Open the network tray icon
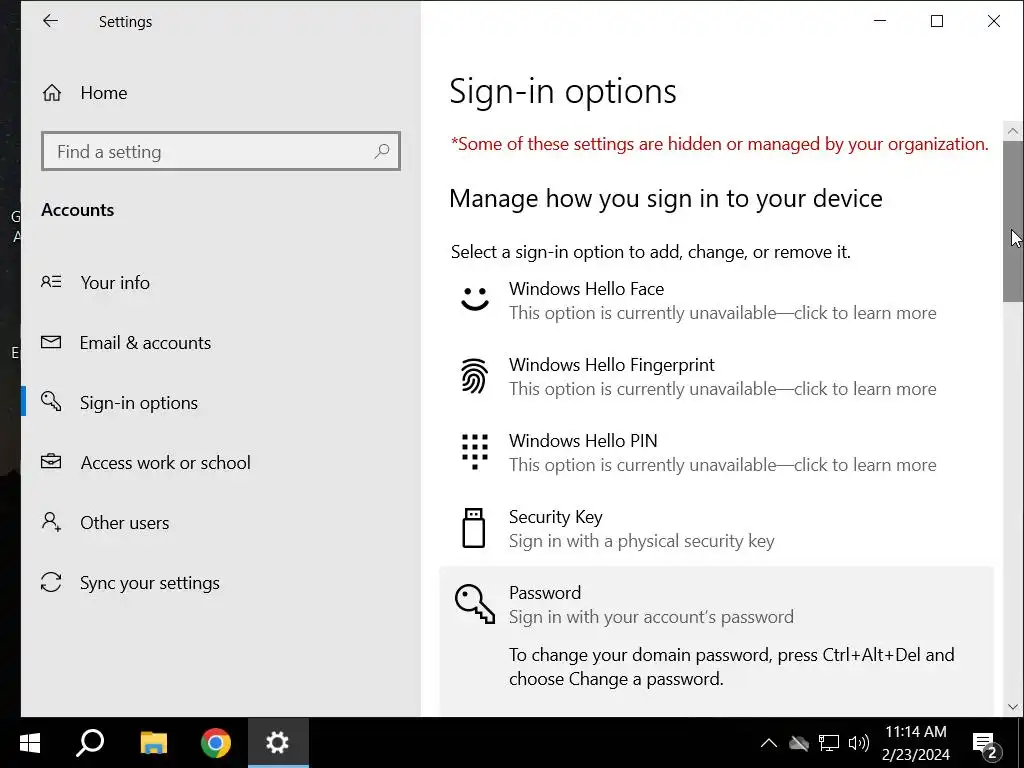Viewport: 1024px width, 768px height. (829, 743)
